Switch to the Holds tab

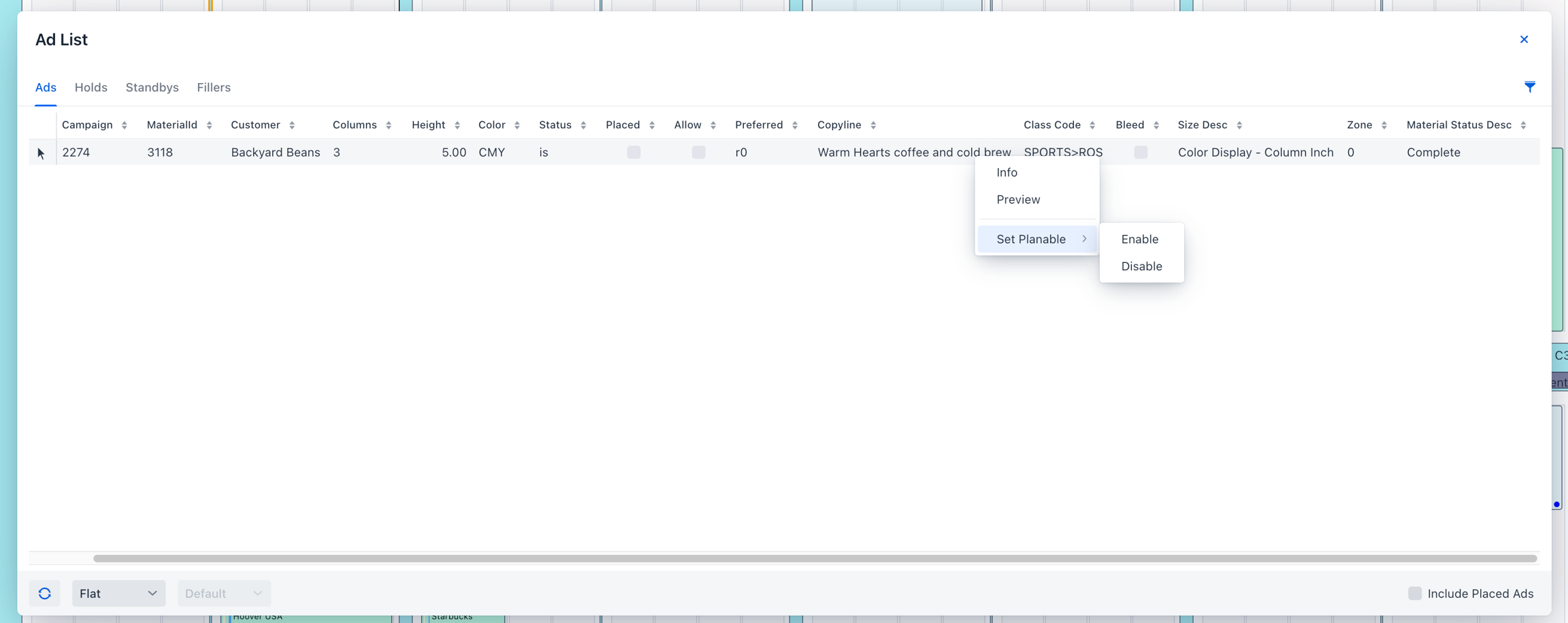tap(91, 87)
